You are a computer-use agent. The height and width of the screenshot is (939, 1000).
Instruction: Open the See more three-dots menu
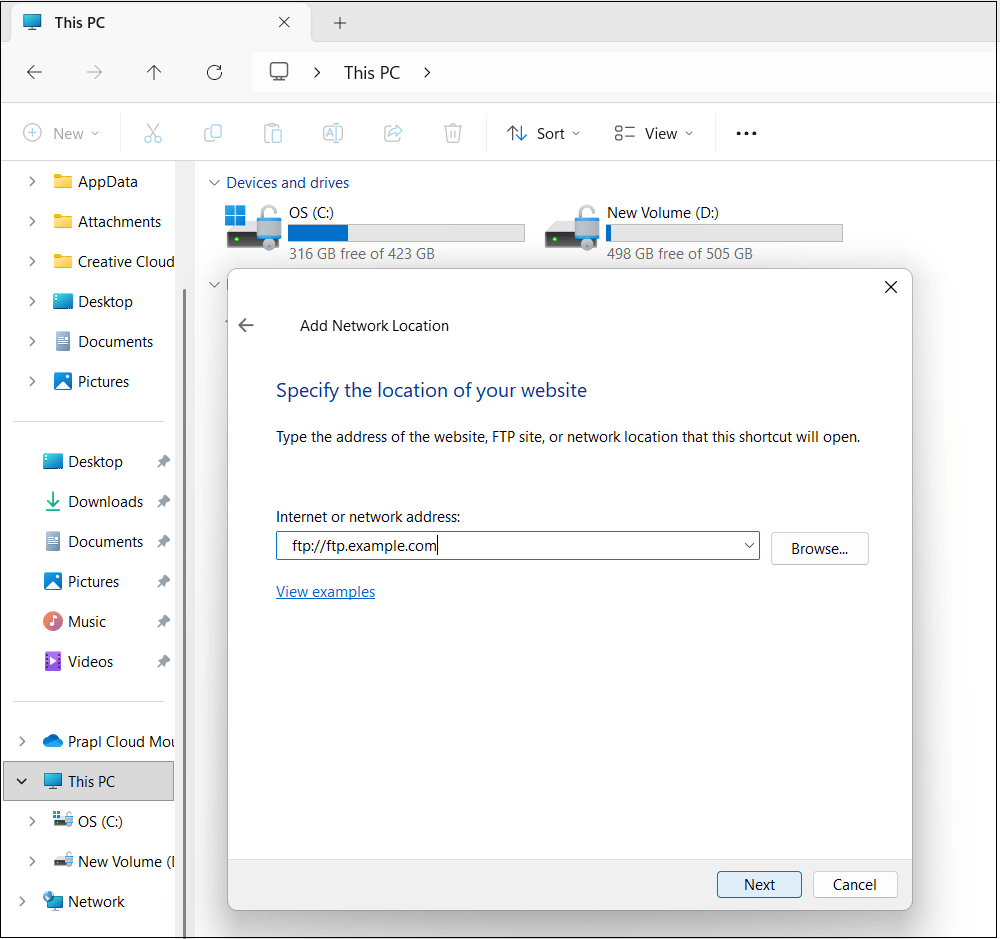pos(746,133)
